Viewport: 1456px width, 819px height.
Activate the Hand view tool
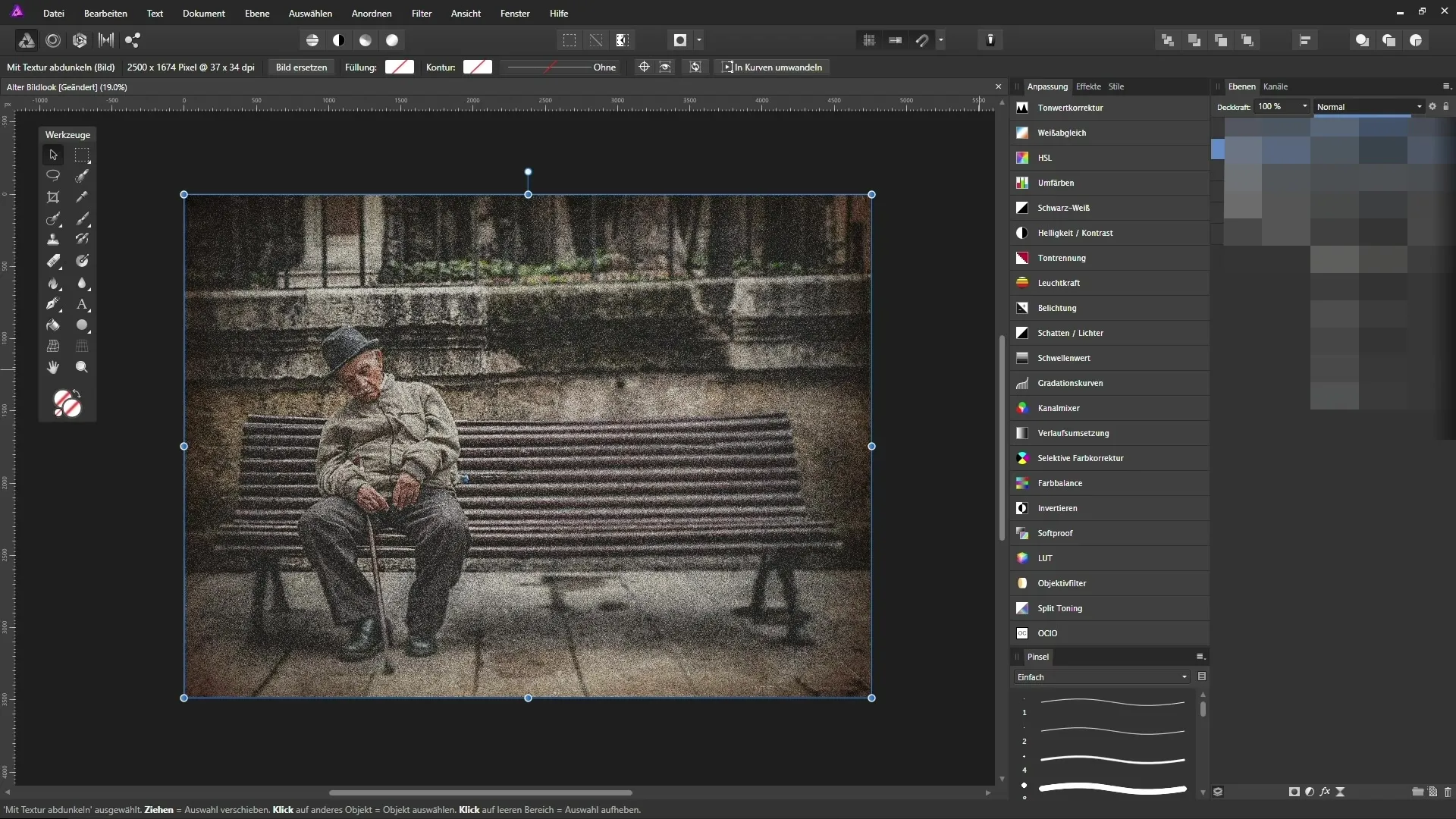pyautogui.click(x=53, y=367)
